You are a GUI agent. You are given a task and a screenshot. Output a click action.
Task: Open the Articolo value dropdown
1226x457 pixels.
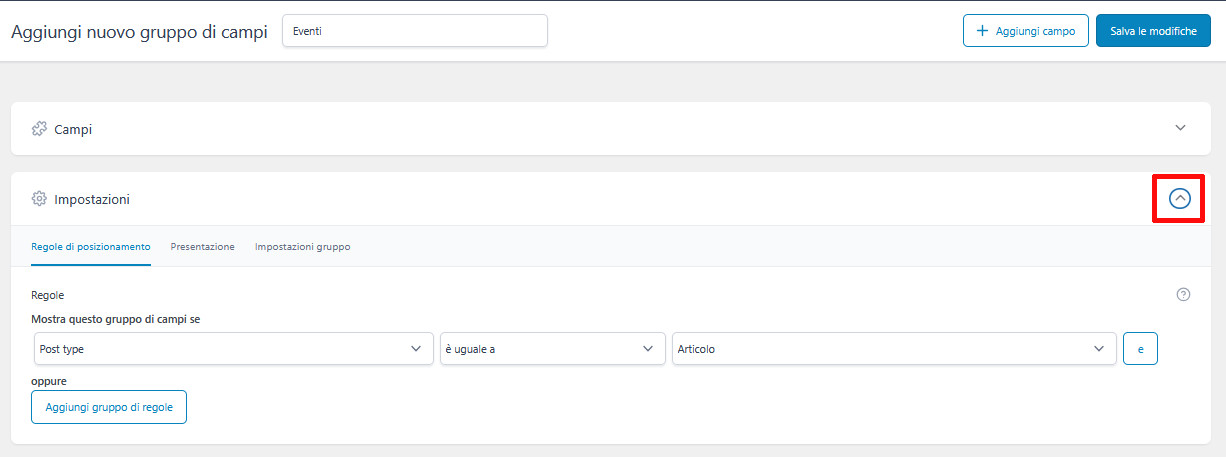point(894,349)
